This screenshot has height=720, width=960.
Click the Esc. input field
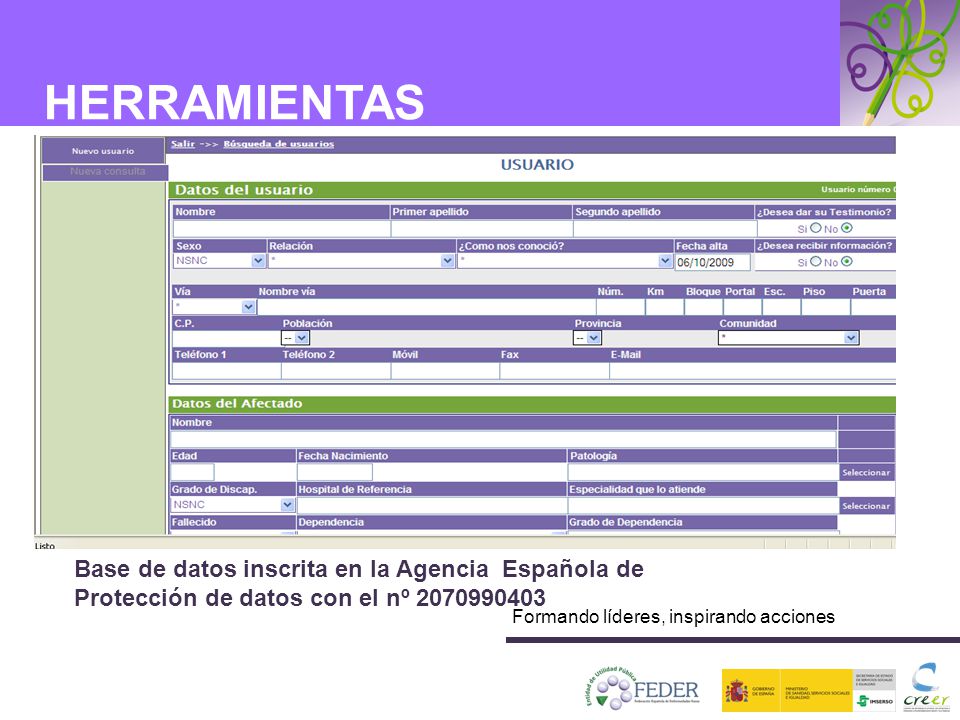[x=782, y=307]
